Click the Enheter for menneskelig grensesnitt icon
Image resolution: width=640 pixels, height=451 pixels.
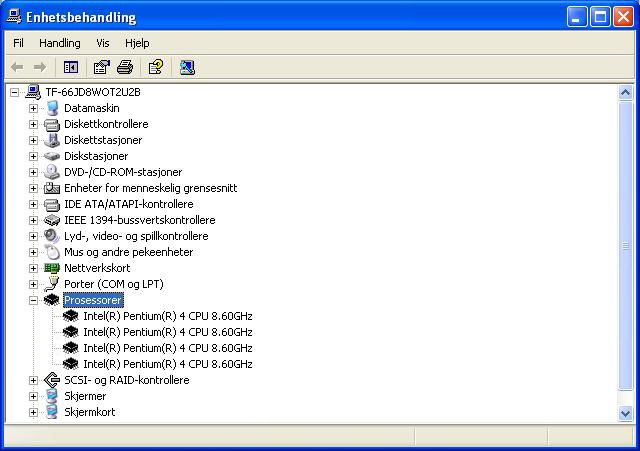point(52,188)
